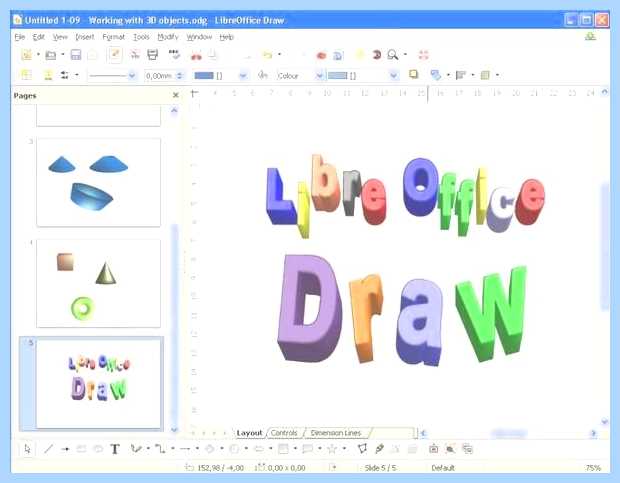620x483 pixels.
Task: Select the Curve tool
Action: 136,449
